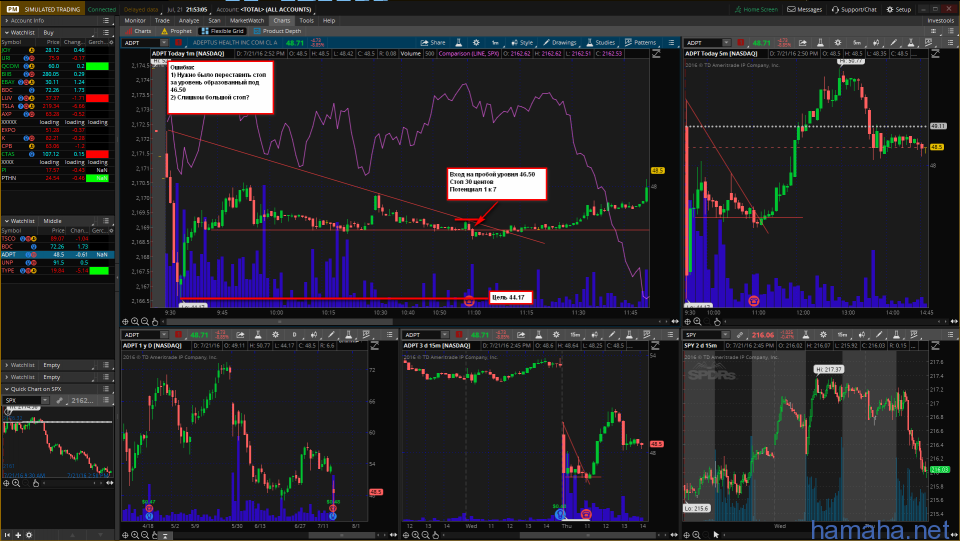Open settings gear on ADPT 5m chart
This screenshot has height=541, width=960.
click(x=838, y=43)
